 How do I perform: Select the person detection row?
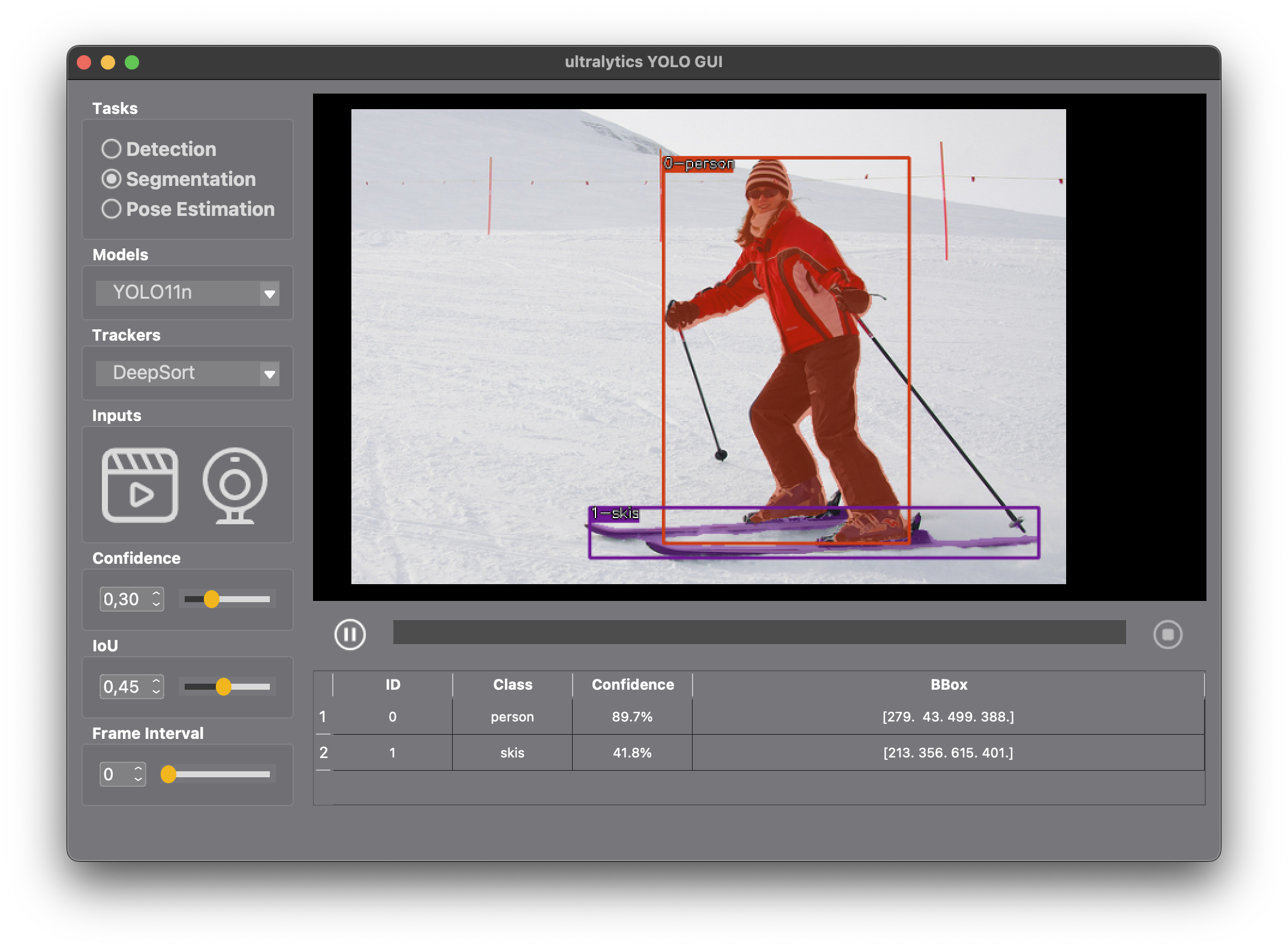(512, 717)
